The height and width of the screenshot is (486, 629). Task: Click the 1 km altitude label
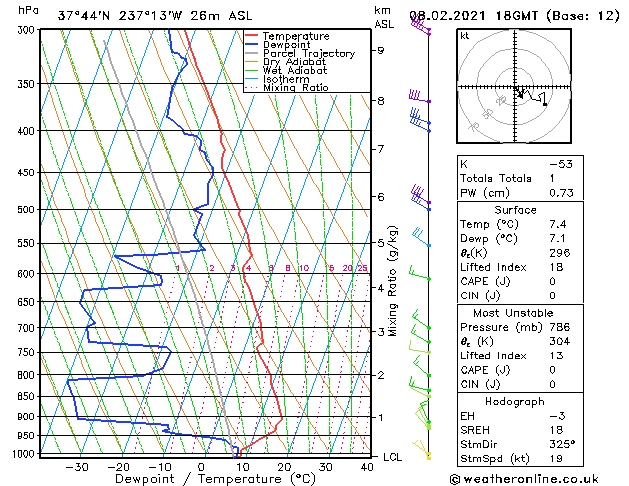380,417
